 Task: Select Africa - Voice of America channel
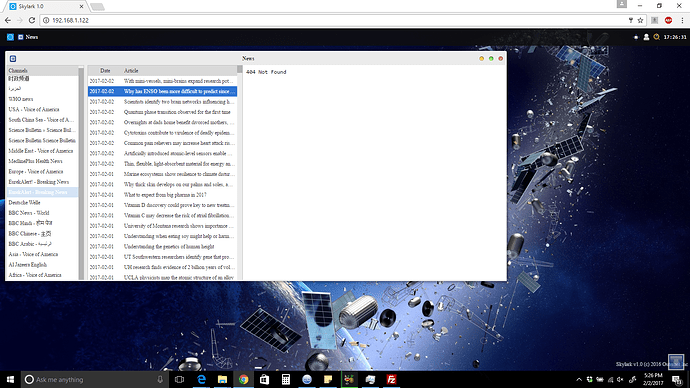tap(42, 275)
